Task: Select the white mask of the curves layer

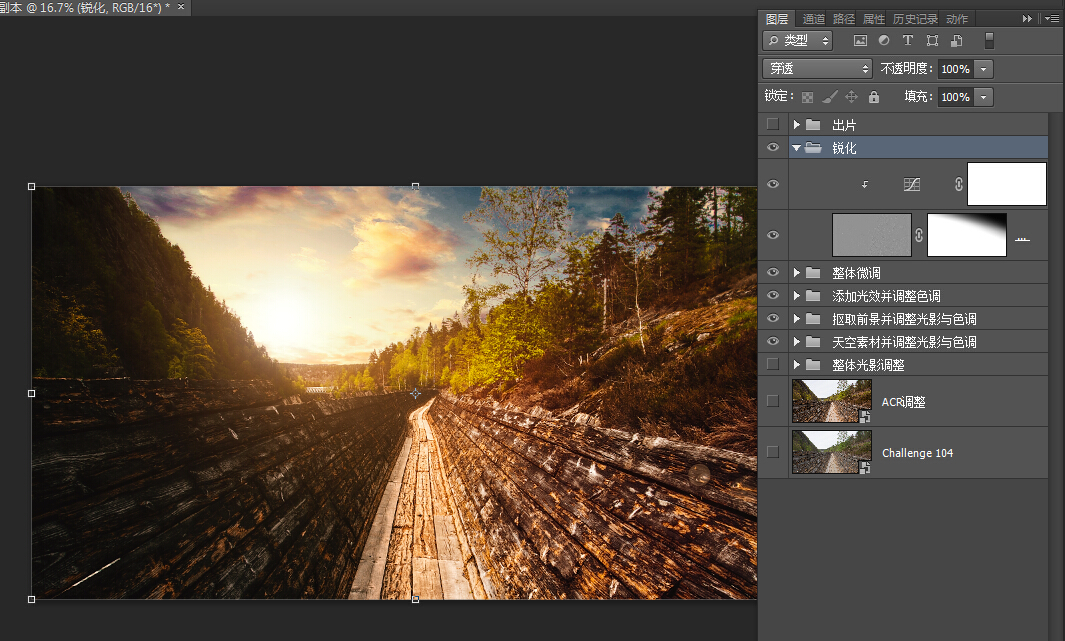Action: tap(1007, 183)
